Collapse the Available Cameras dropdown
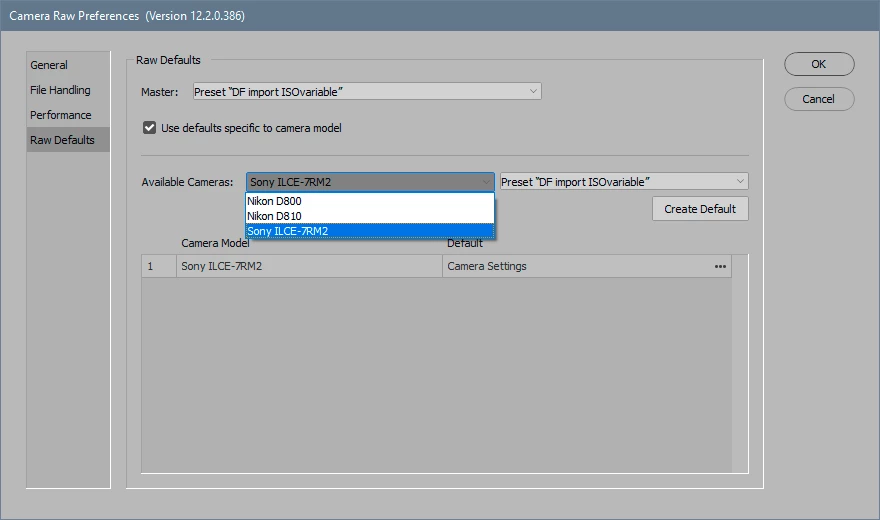 pos(370,182)
